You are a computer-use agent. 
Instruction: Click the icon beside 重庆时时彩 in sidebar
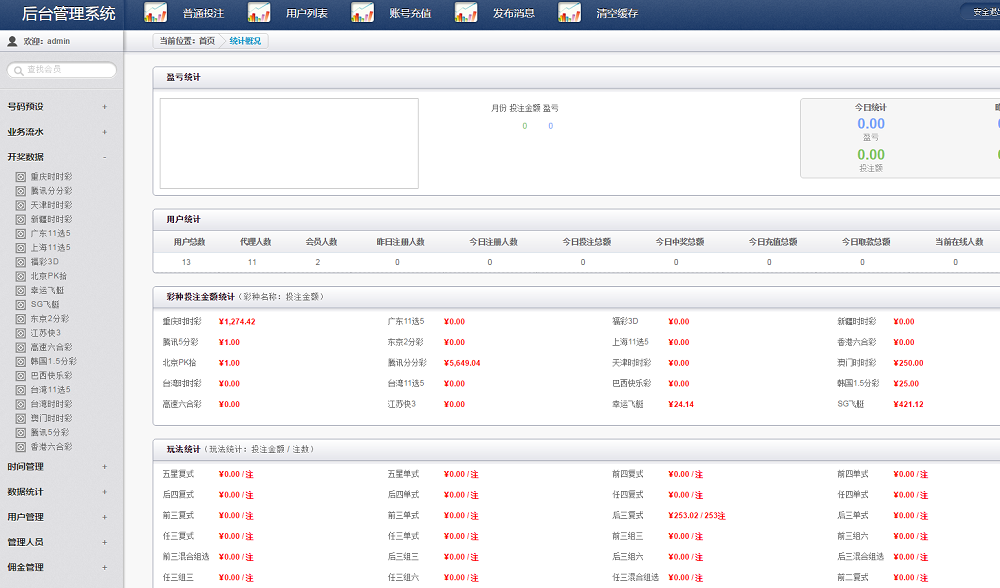tap(20, 176)
